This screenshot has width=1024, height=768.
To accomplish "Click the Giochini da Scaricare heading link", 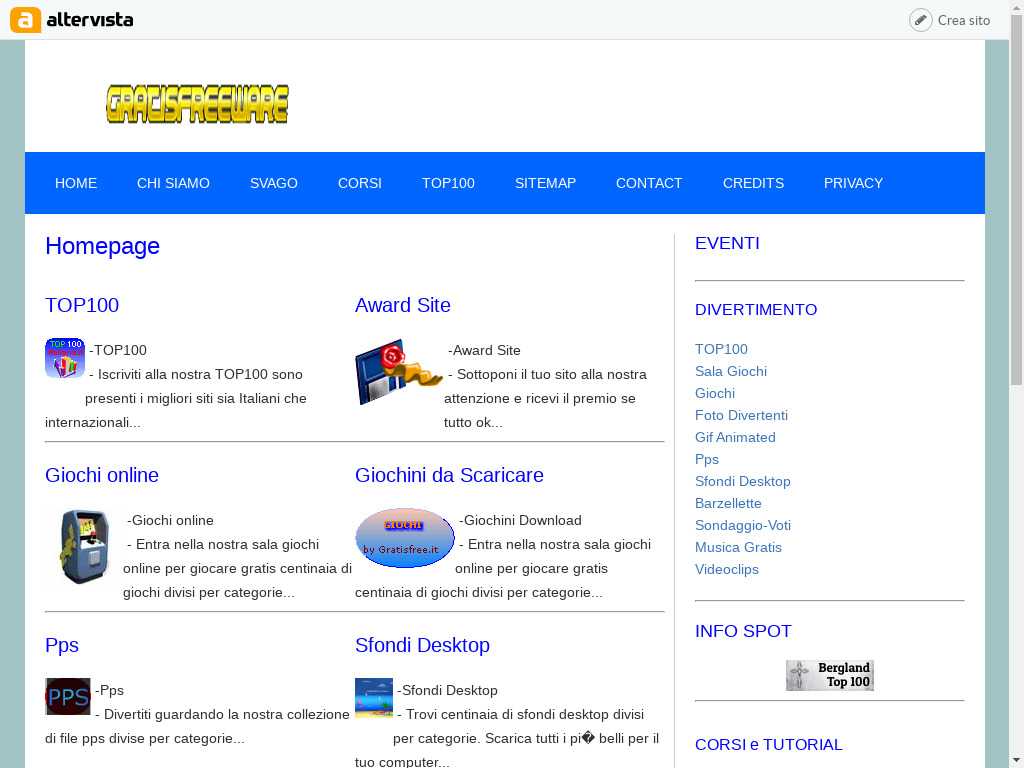I will point(449,475).
